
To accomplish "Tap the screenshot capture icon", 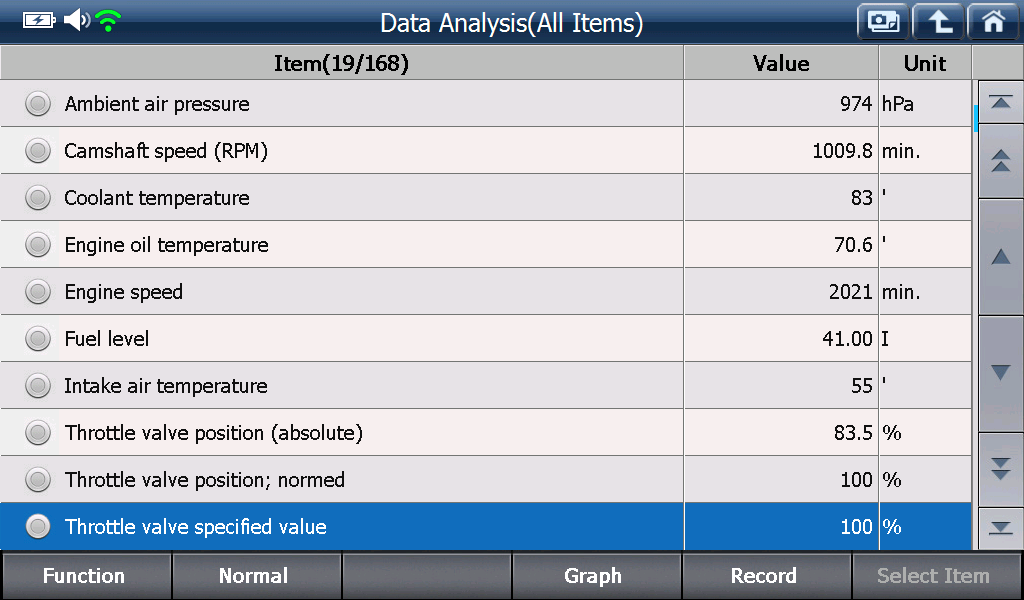I will click(883, 22).
